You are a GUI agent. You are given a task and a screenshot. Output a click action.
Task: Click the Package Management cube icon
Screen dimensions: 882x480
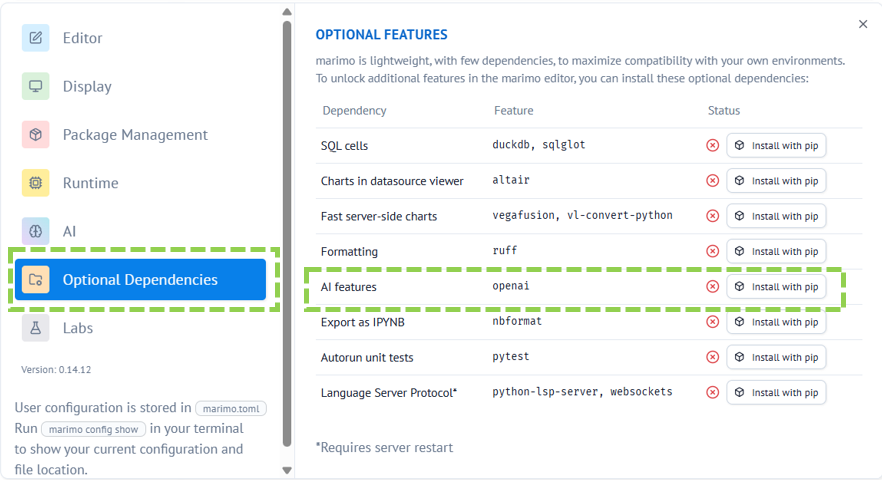[x=35, y=134]
